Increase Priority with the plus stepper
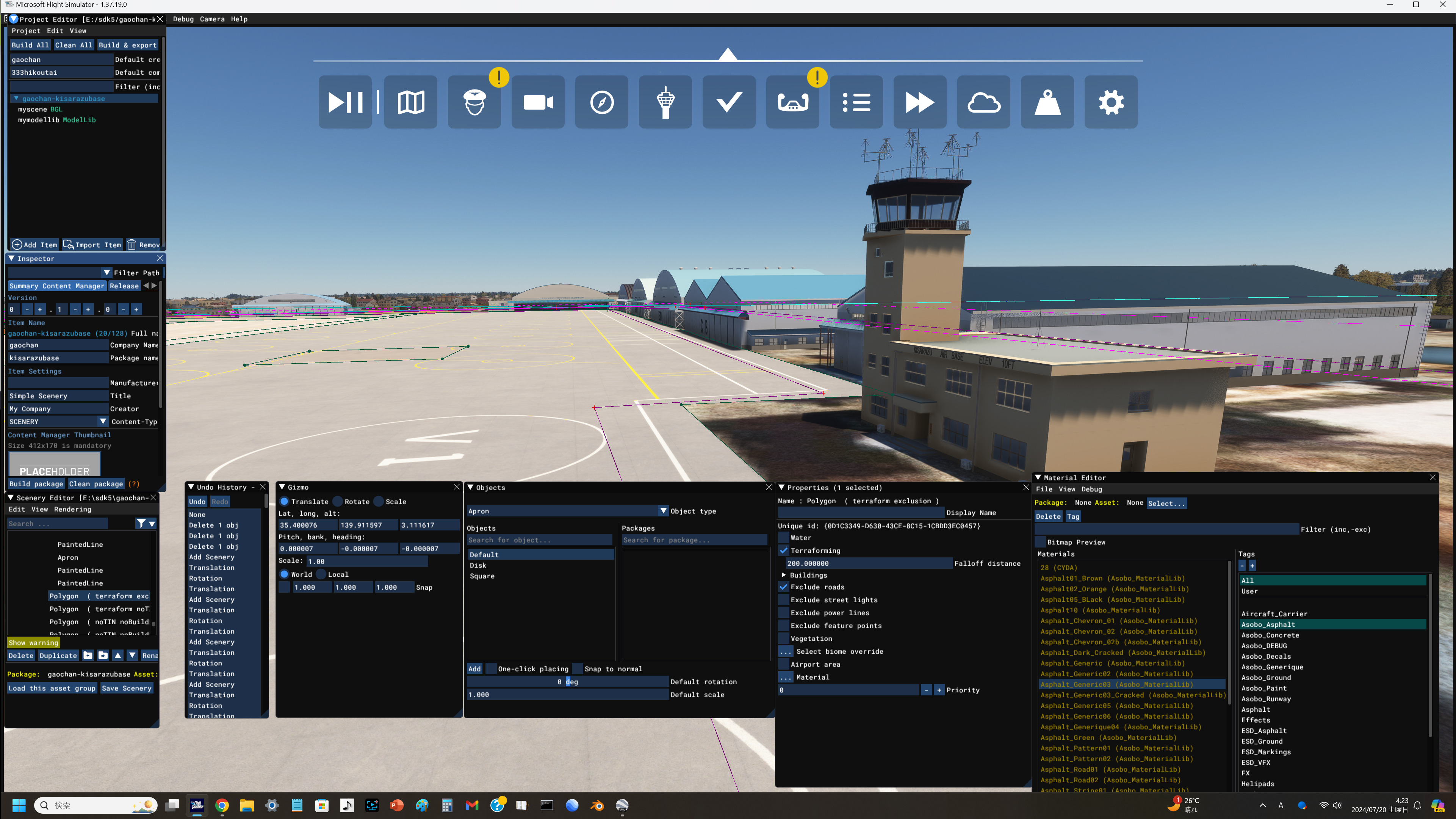Screen dimensions: 1456x819 click(x=939, y=690)
